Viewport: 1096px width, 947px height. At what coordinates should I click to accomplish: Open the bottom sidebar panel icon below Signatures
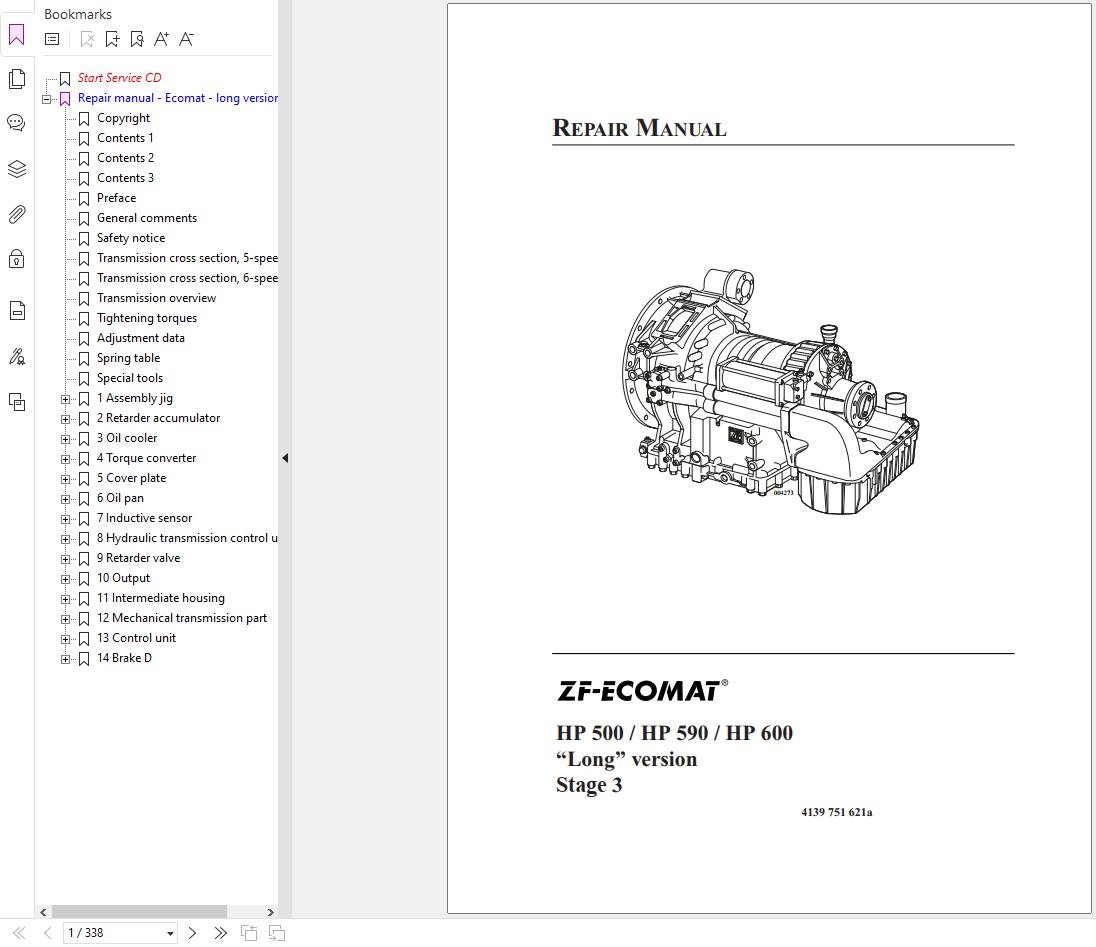pos(17,402)
